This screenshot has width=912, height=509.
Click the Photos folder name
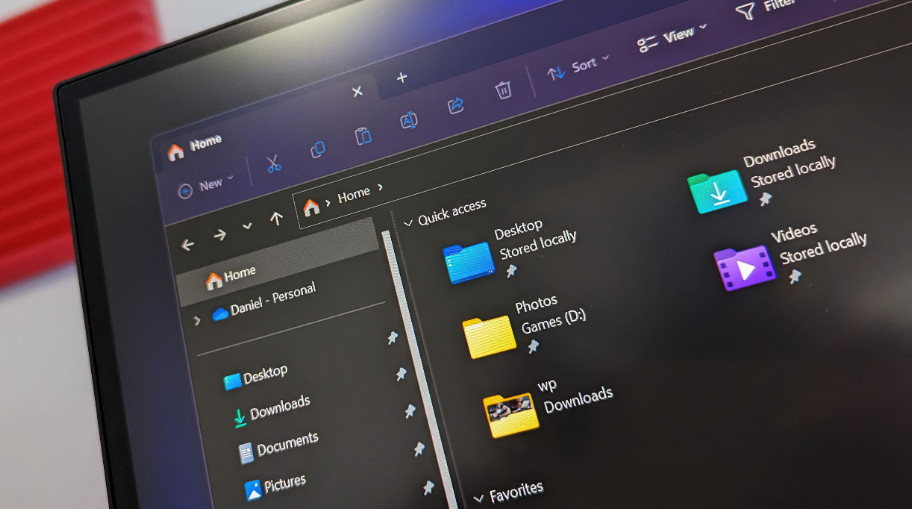pos(536,304)
